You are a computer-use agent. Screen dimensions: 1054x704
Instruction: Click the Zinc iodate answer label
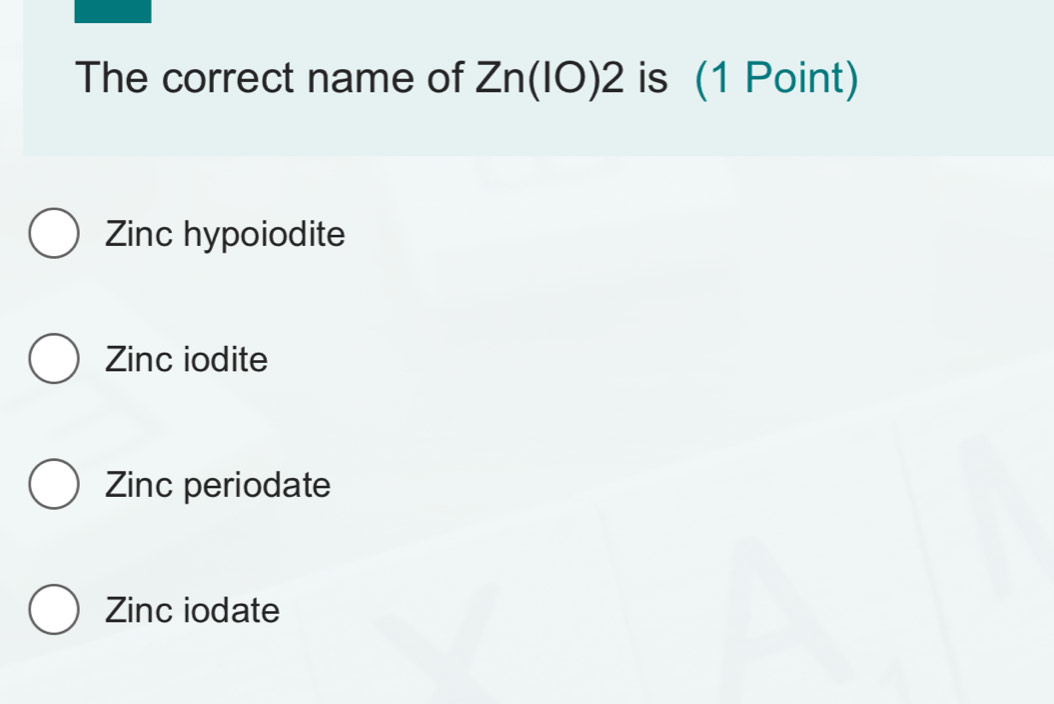tap(192, 611)
